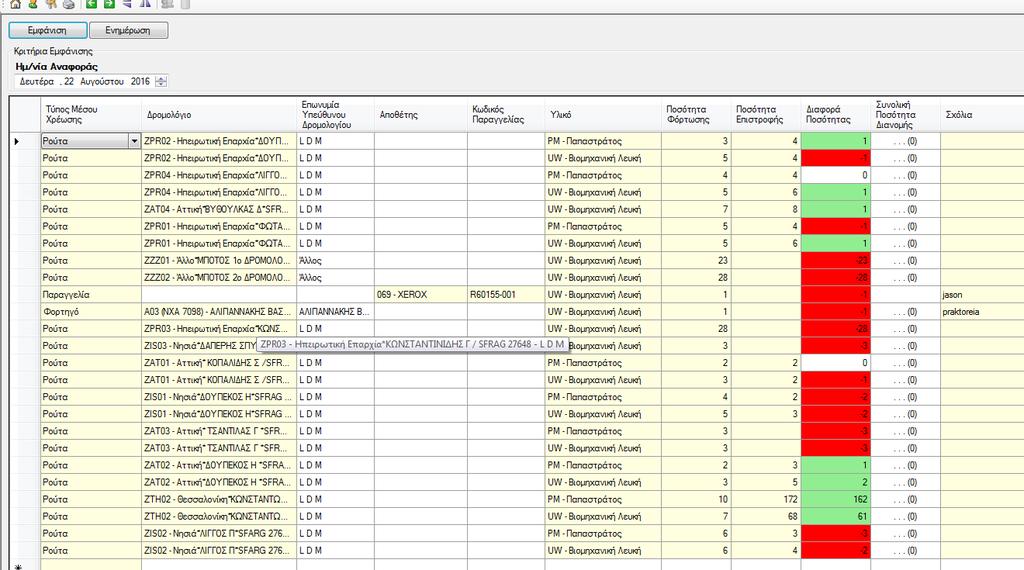Click loading quantity 10 in ZTH02 ΠΜ row
1024x570 pixels.
tap(696, 499)
